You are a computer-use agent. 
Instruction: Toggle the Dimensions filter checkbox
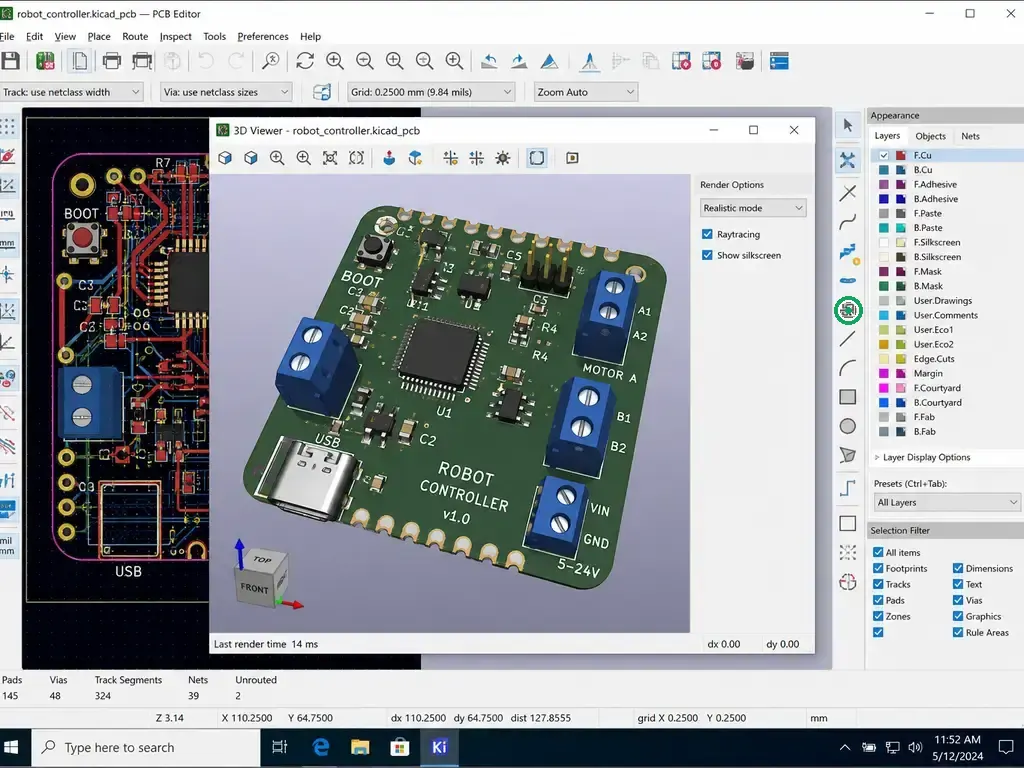point(958,568)
